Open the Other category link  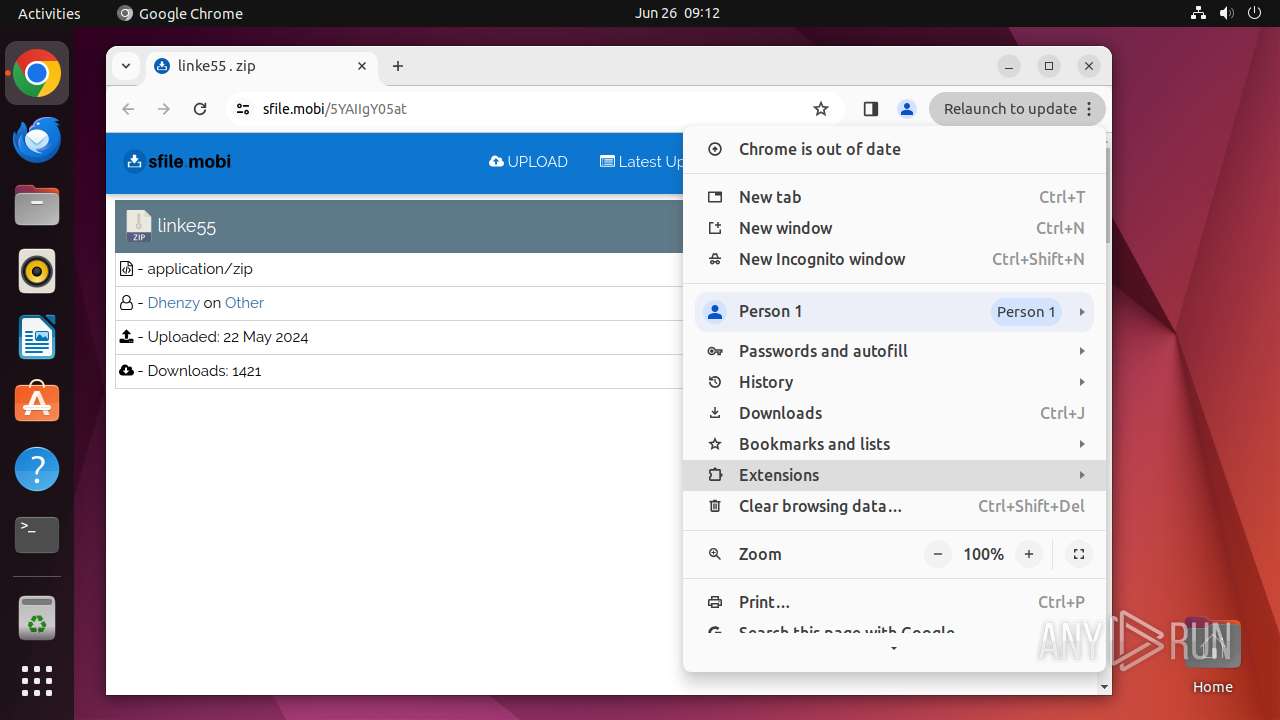point(245,303)
